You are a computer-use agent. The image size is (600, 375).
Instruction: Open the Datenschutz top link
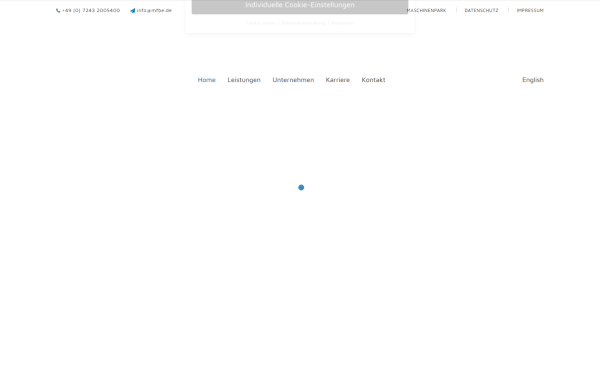[481, 10]
